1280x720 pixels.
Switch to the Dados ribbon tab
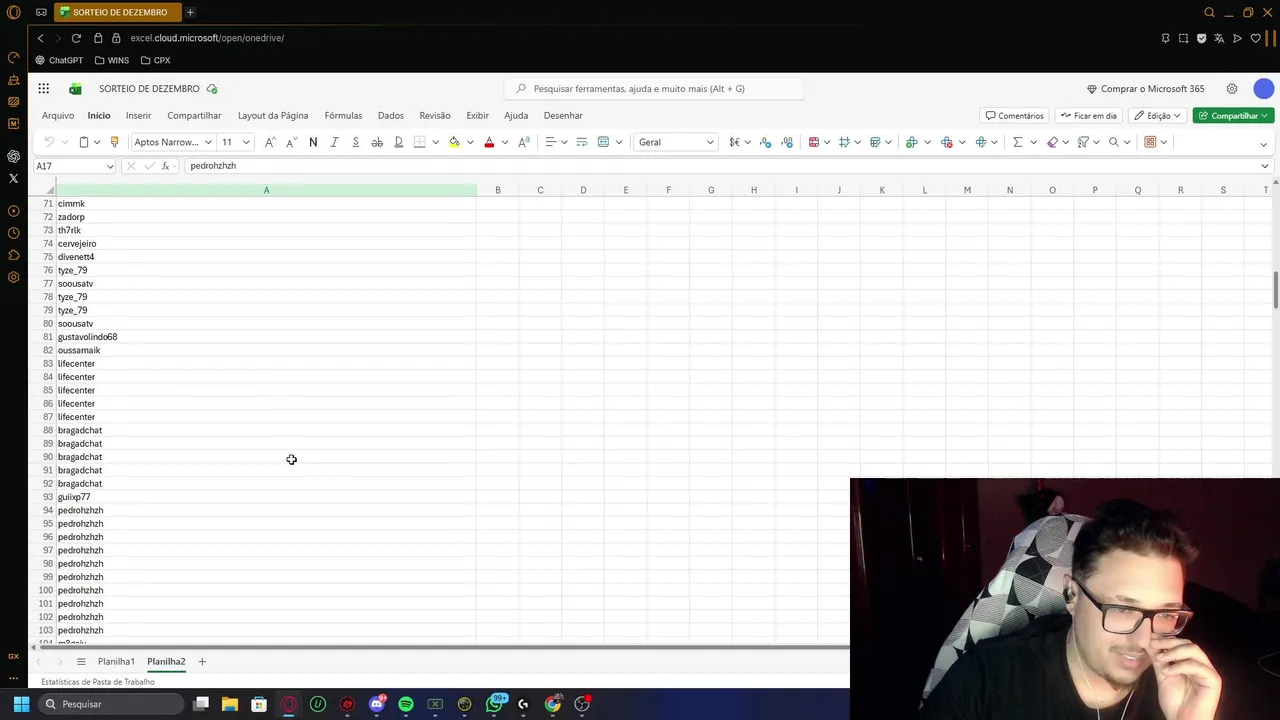pyautogui.click(x=391, y=115)
